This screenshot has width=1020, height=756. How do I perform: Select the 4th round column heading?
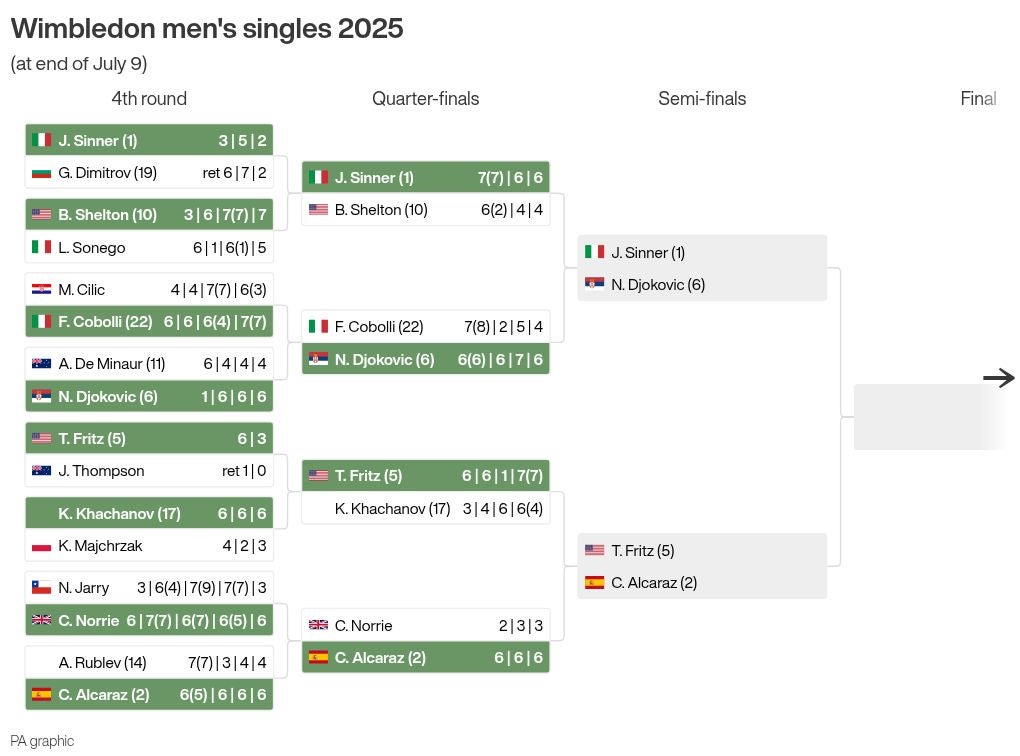pyautogui.click(x=149, y=98)
